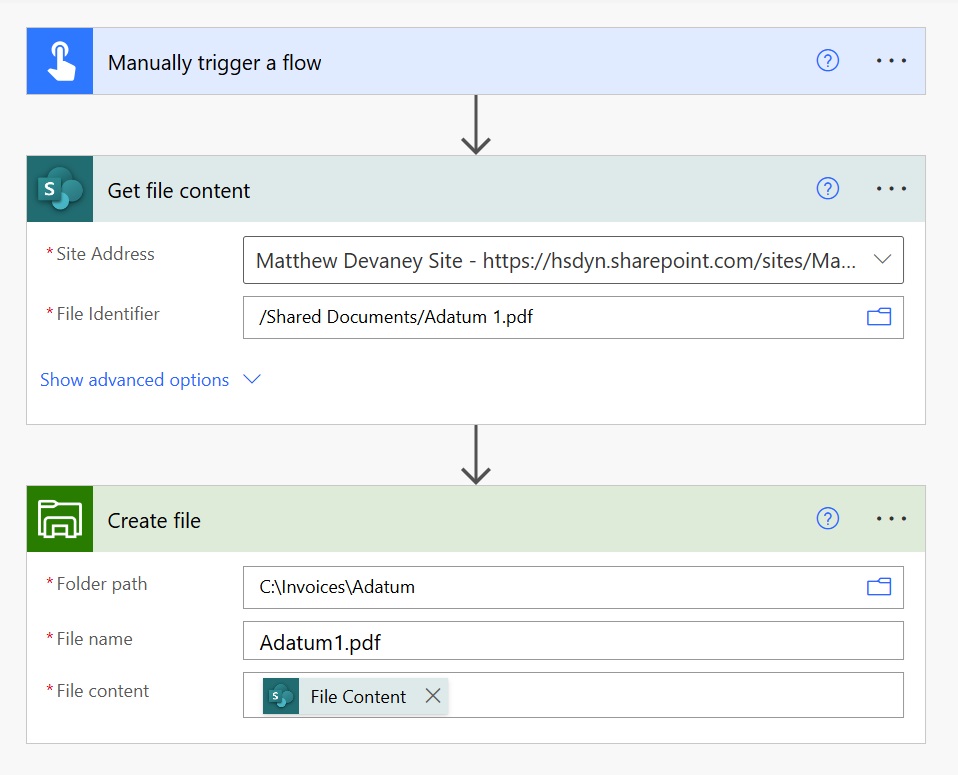
Task: Click the SharePoint icon on the Get file content card
Action: (x=60, y=189)
